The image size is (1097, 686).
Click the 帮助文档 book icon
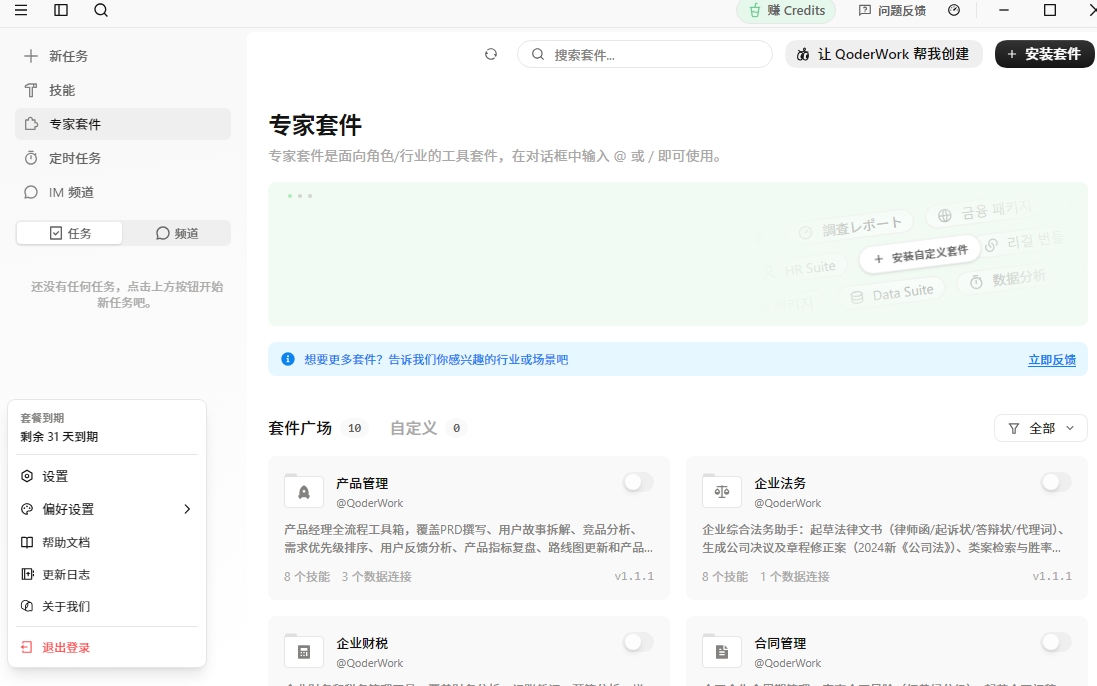(x=27, y=542)
